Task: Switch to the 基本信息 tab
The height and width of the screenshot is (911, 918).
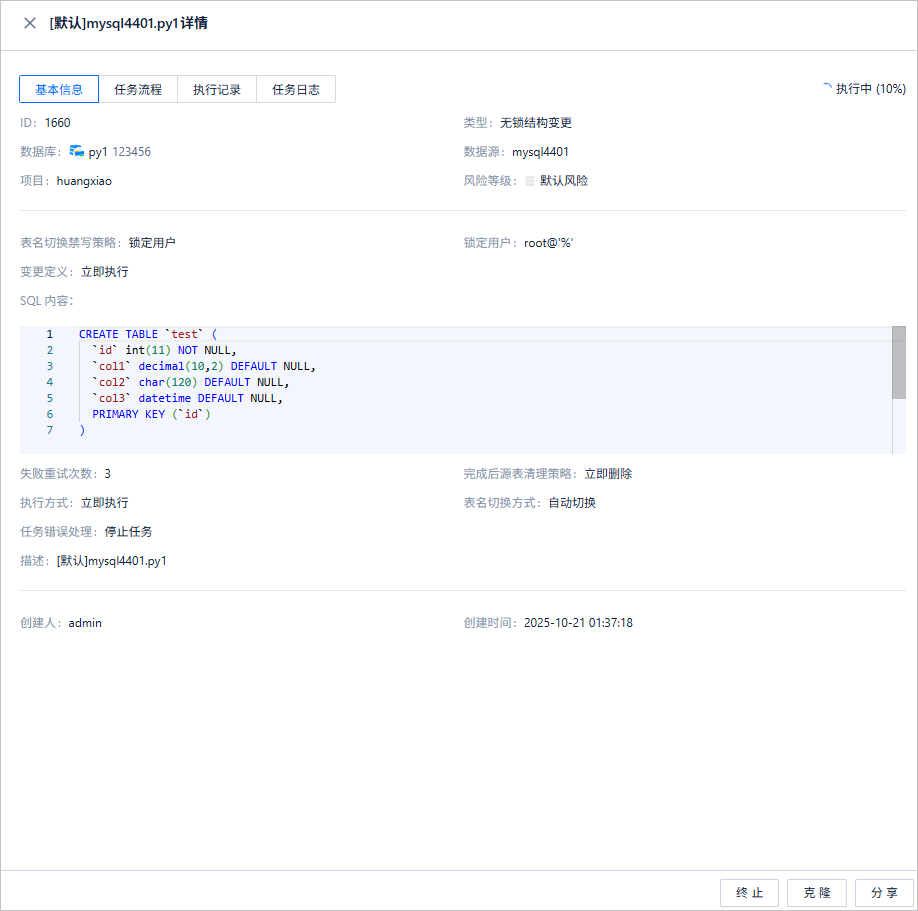Action: click(59, 89)
